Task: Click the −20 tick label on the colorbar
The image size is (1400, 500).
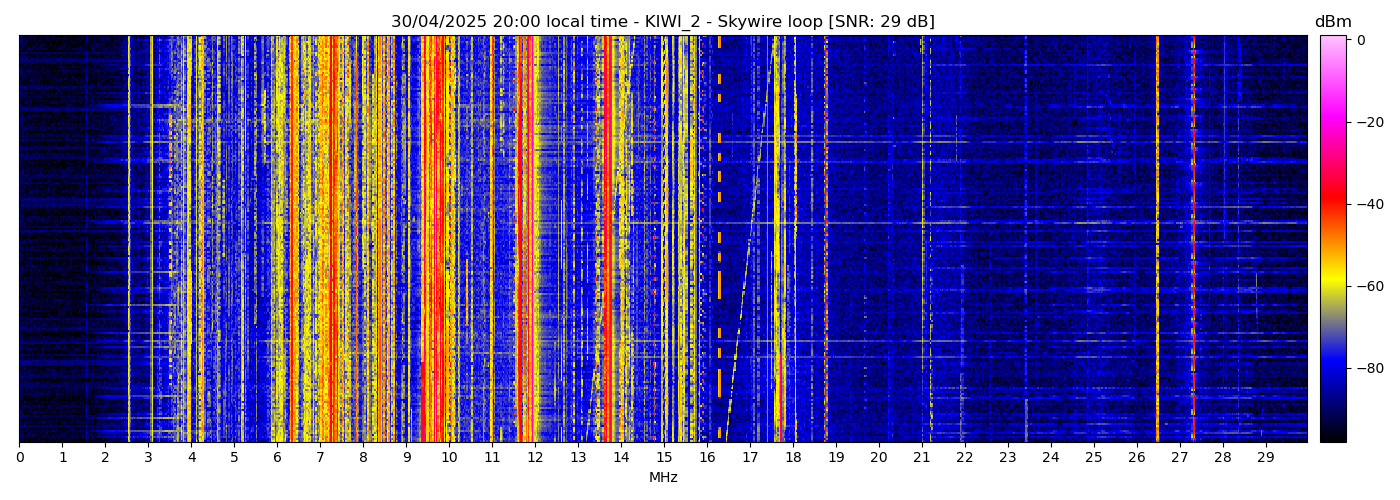Action: coord(1368,122)
